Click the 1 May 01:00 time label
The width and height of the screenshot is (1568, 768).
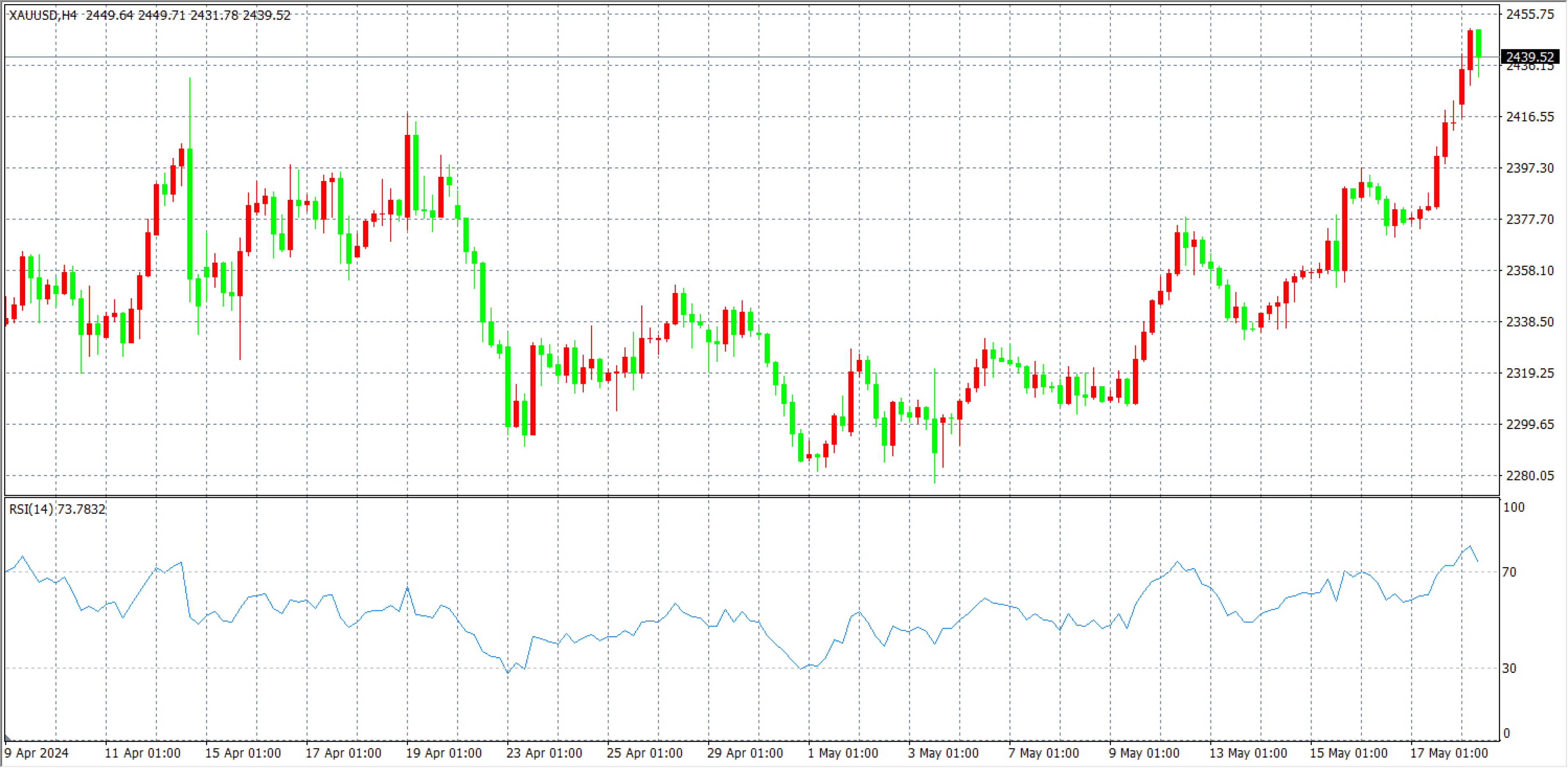[x=843, y=753]
